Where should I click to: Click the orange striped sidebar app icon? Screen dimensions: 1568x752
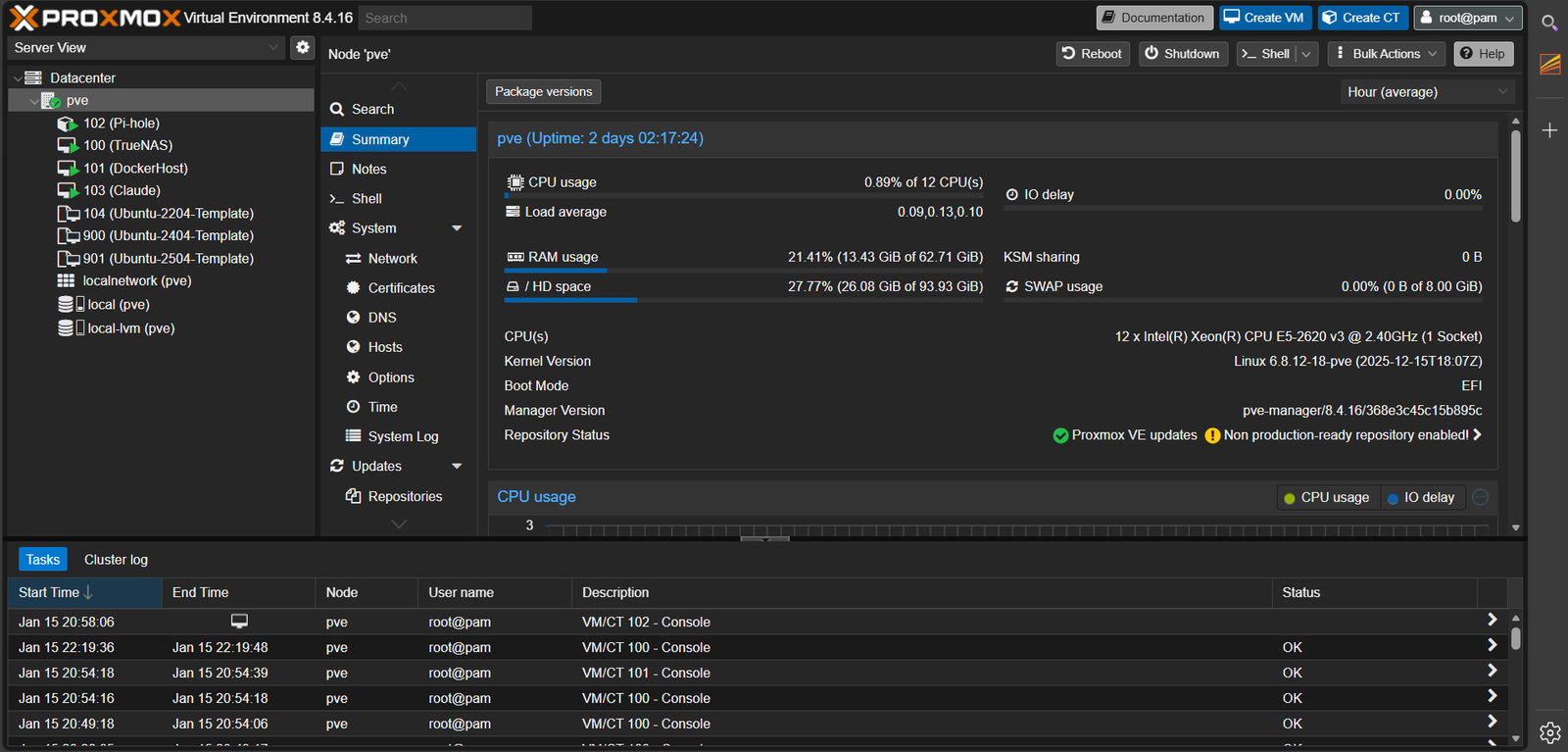1549,65
